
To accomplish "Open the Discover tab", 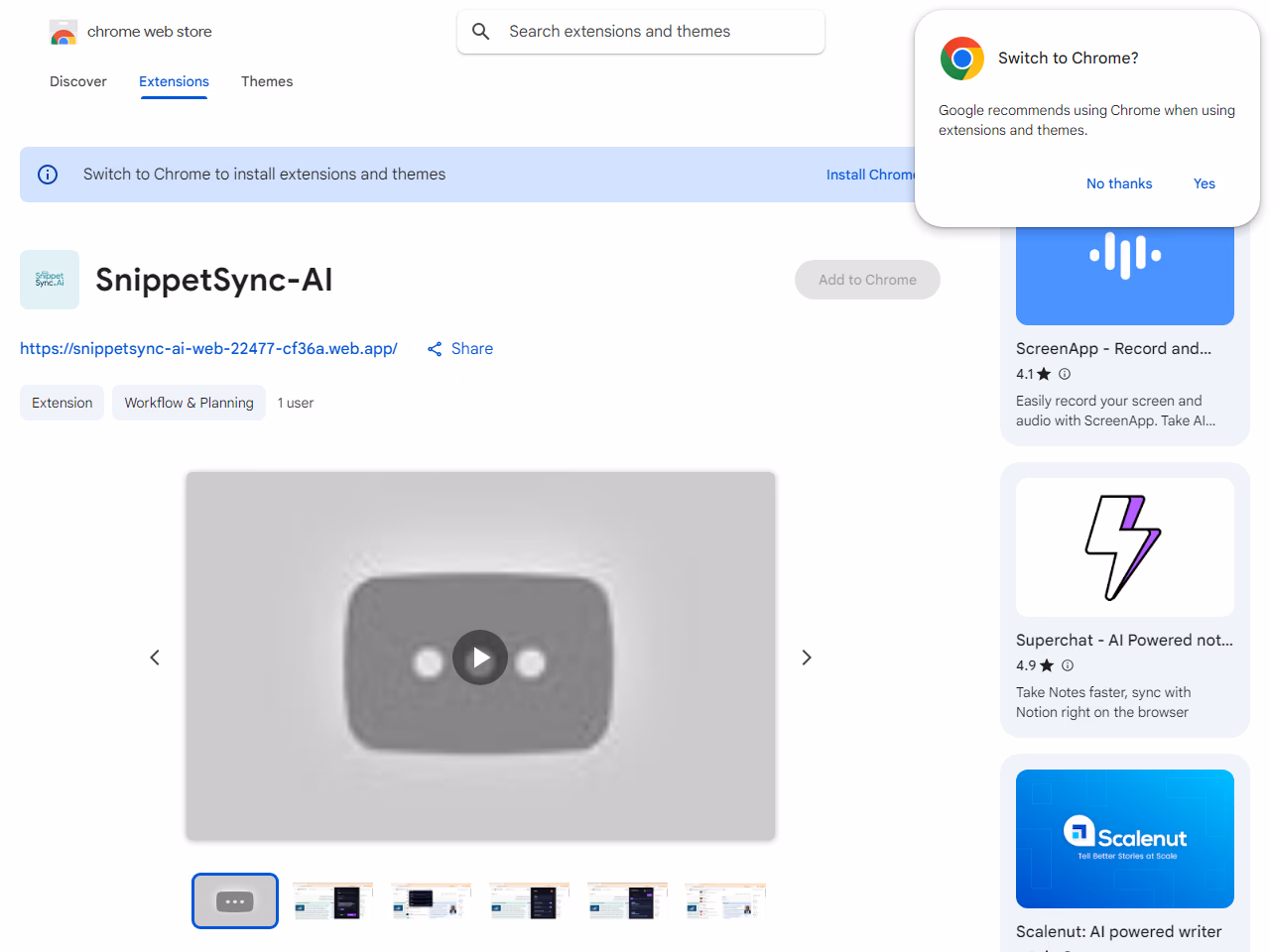I will [x=78, y=81].
